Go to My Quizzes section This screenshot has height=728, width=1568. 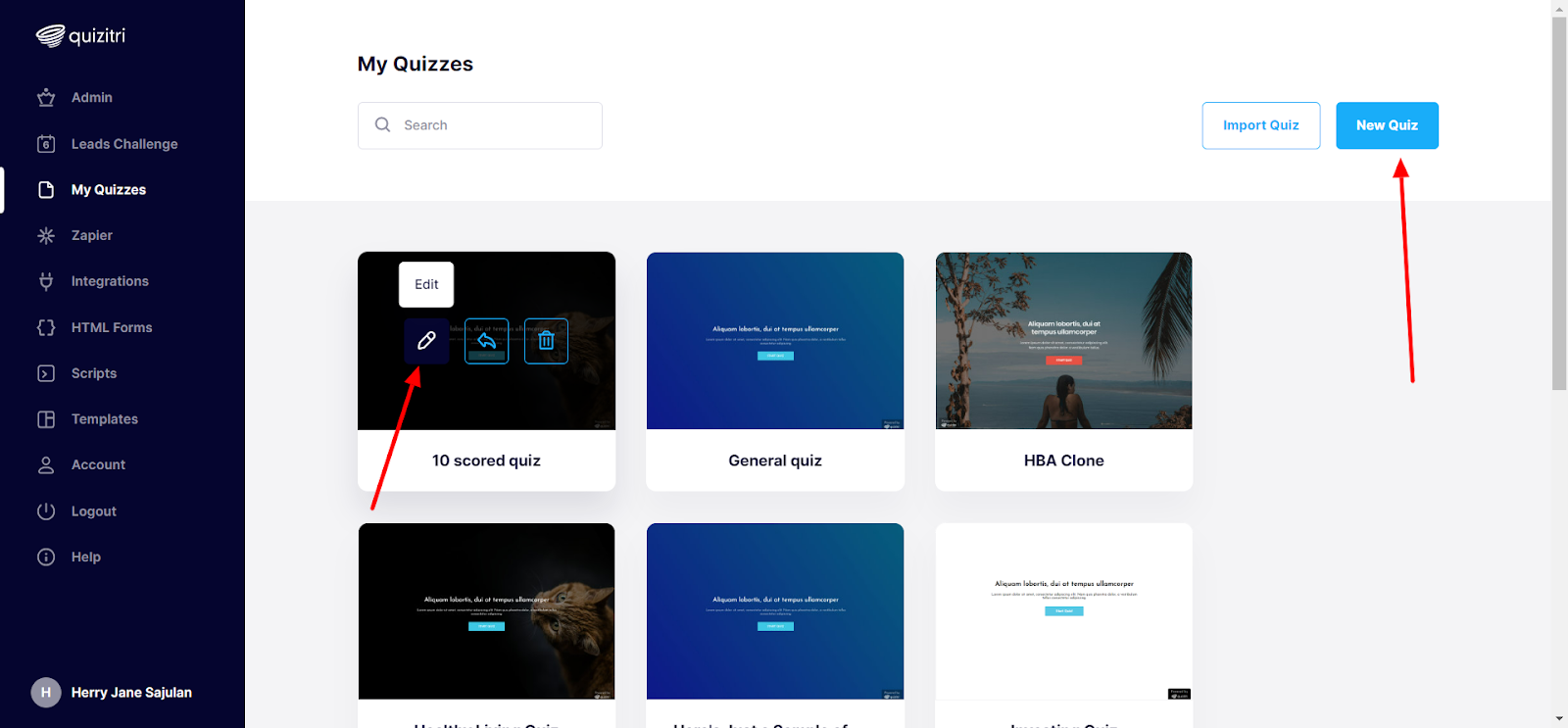tap(109, 190)
